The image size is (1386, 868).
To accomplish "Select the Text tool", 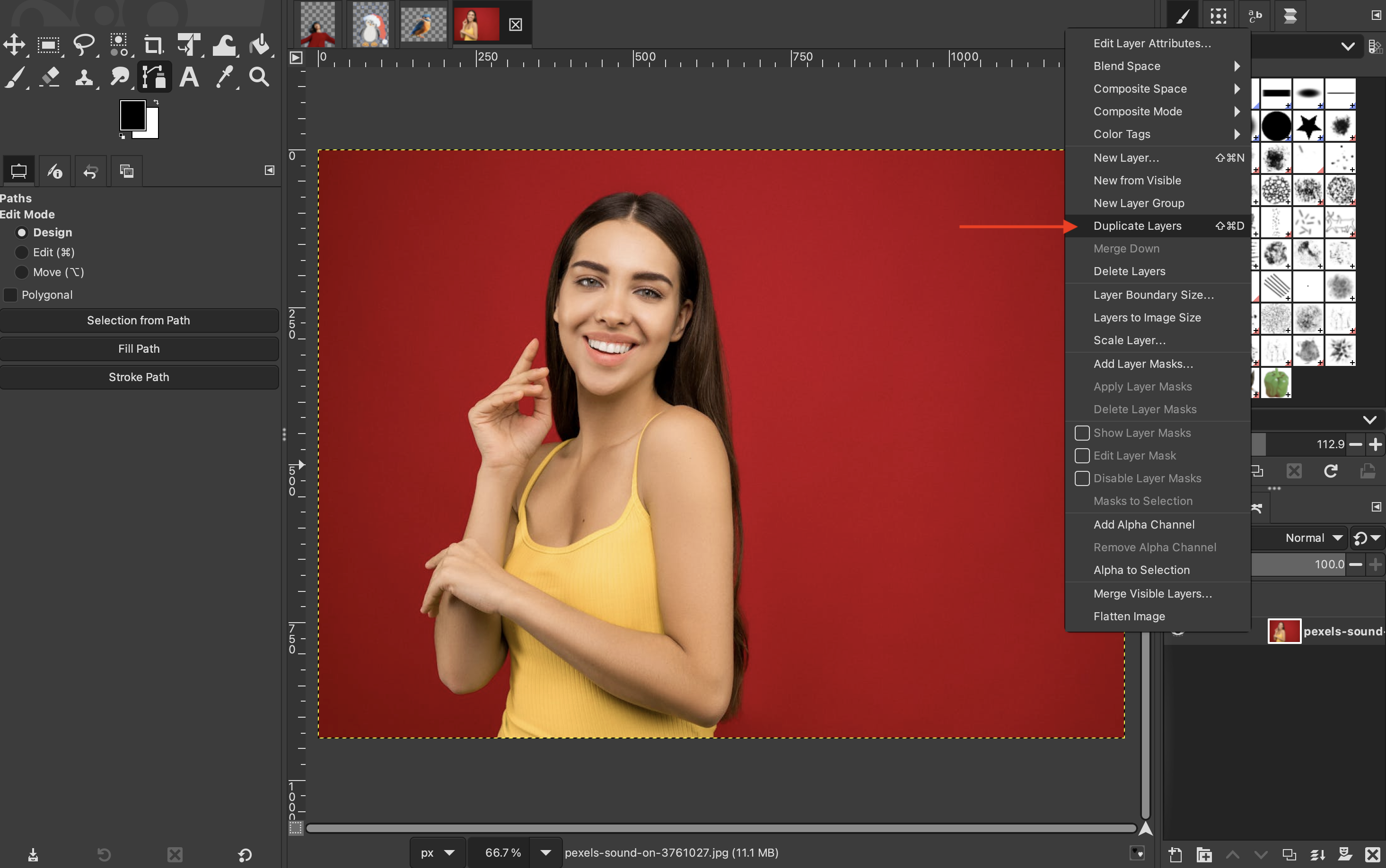I will tap(189, 77).
